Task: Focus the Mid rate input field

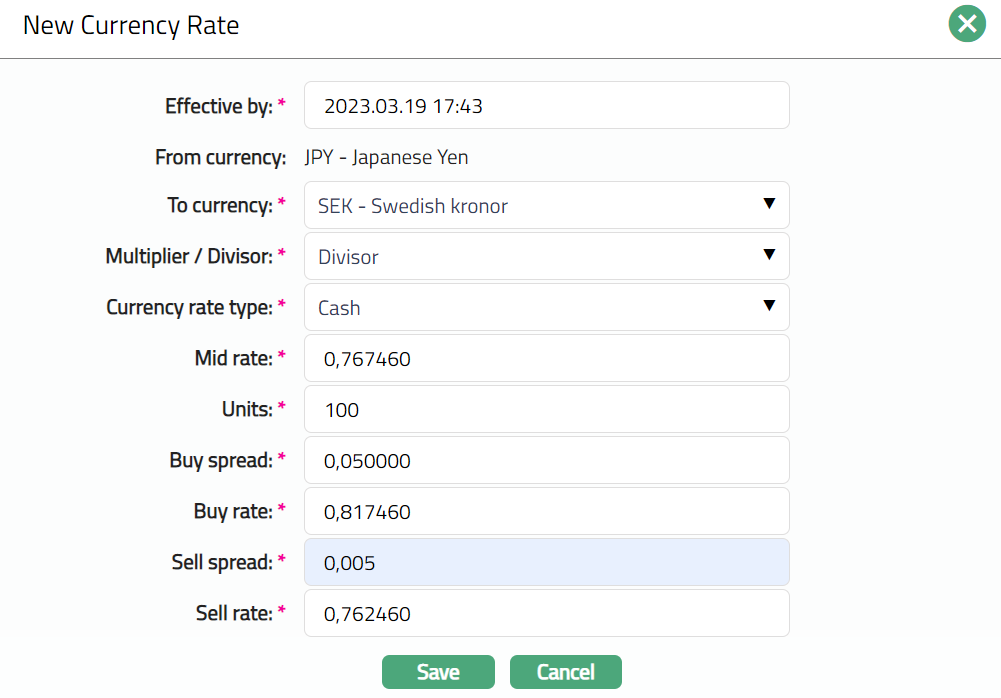Action: click(546, 359)
